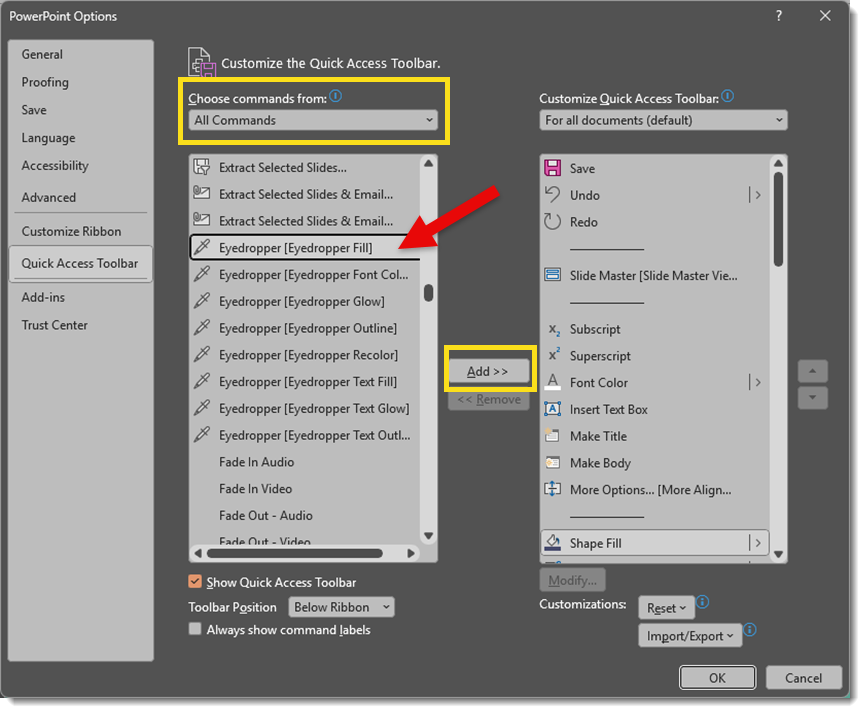Open the Proofing options category
Image resolution: width=865 pixels, height=713 pixels.
pos(81,82)
